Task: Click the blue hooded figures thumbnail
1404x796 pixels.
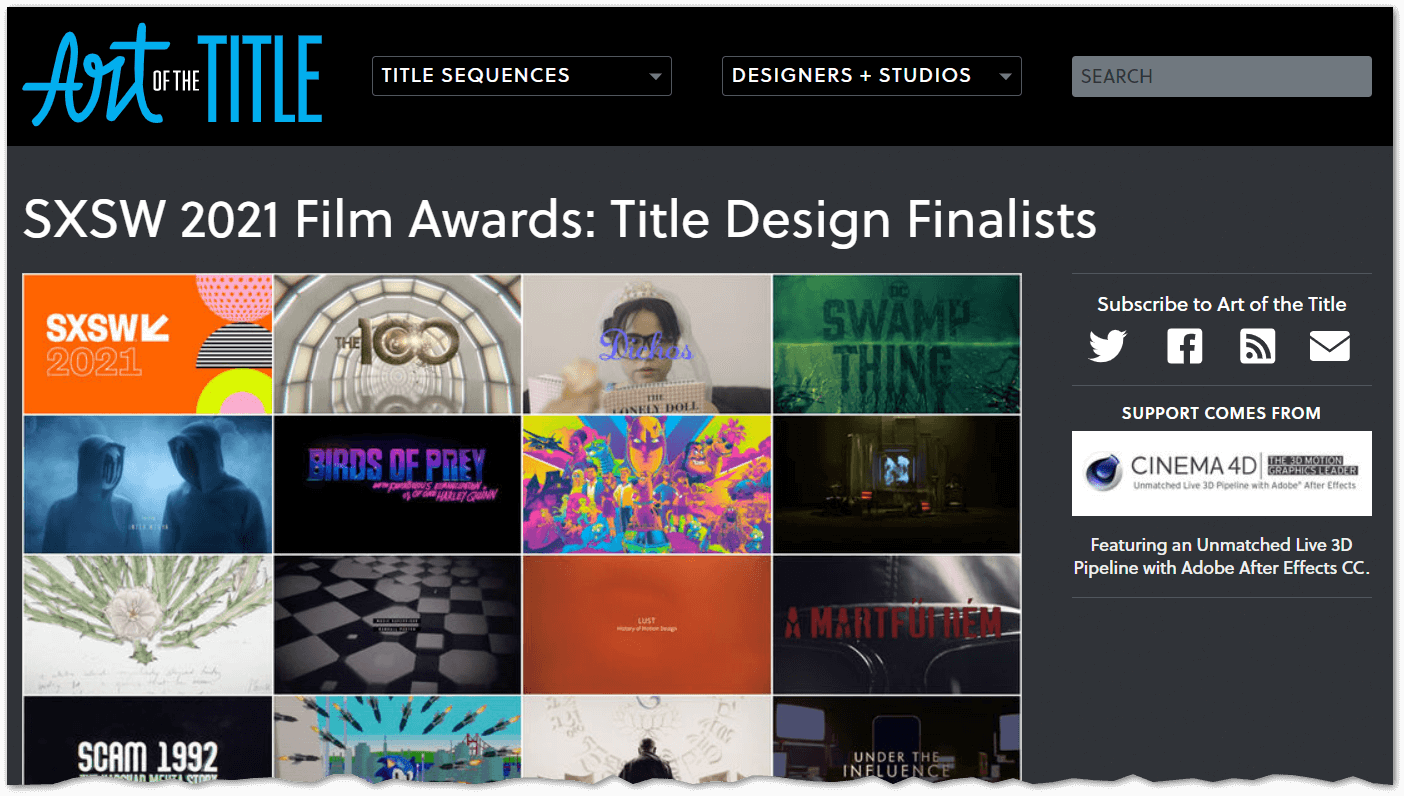Action: (x=147, y=484)
